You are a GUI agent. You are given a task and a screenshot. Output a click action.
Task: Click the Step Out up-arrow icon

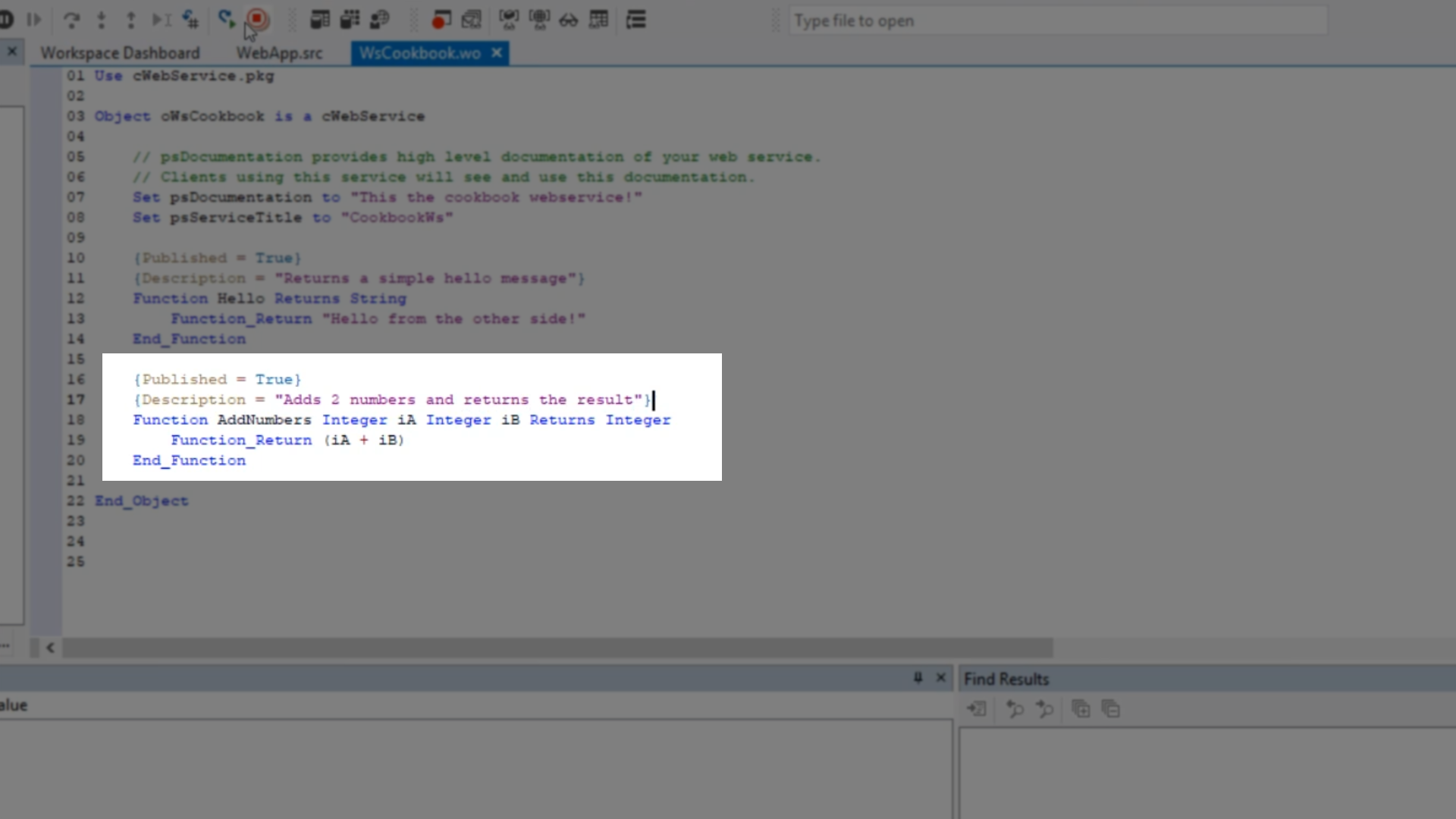point(130,20)
